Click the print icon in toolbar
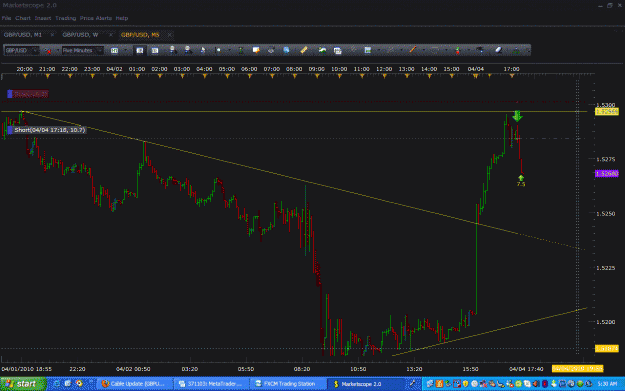Viewport: 625px width, 391px height. (x=271, y=50)
